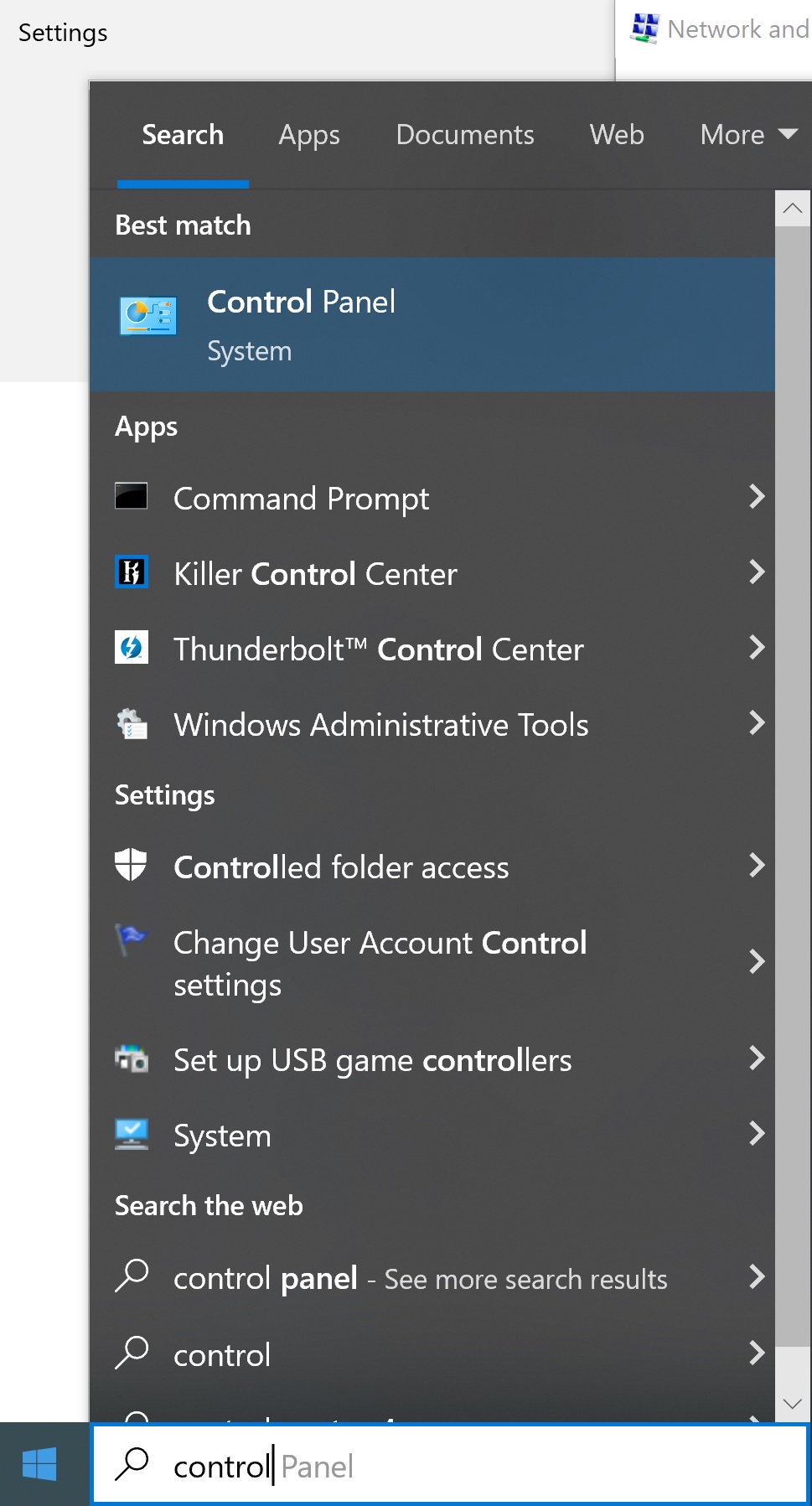Screen dimensions: 812x1506
Task: Click the Killer Control Center icon
Action: (132, 572)
